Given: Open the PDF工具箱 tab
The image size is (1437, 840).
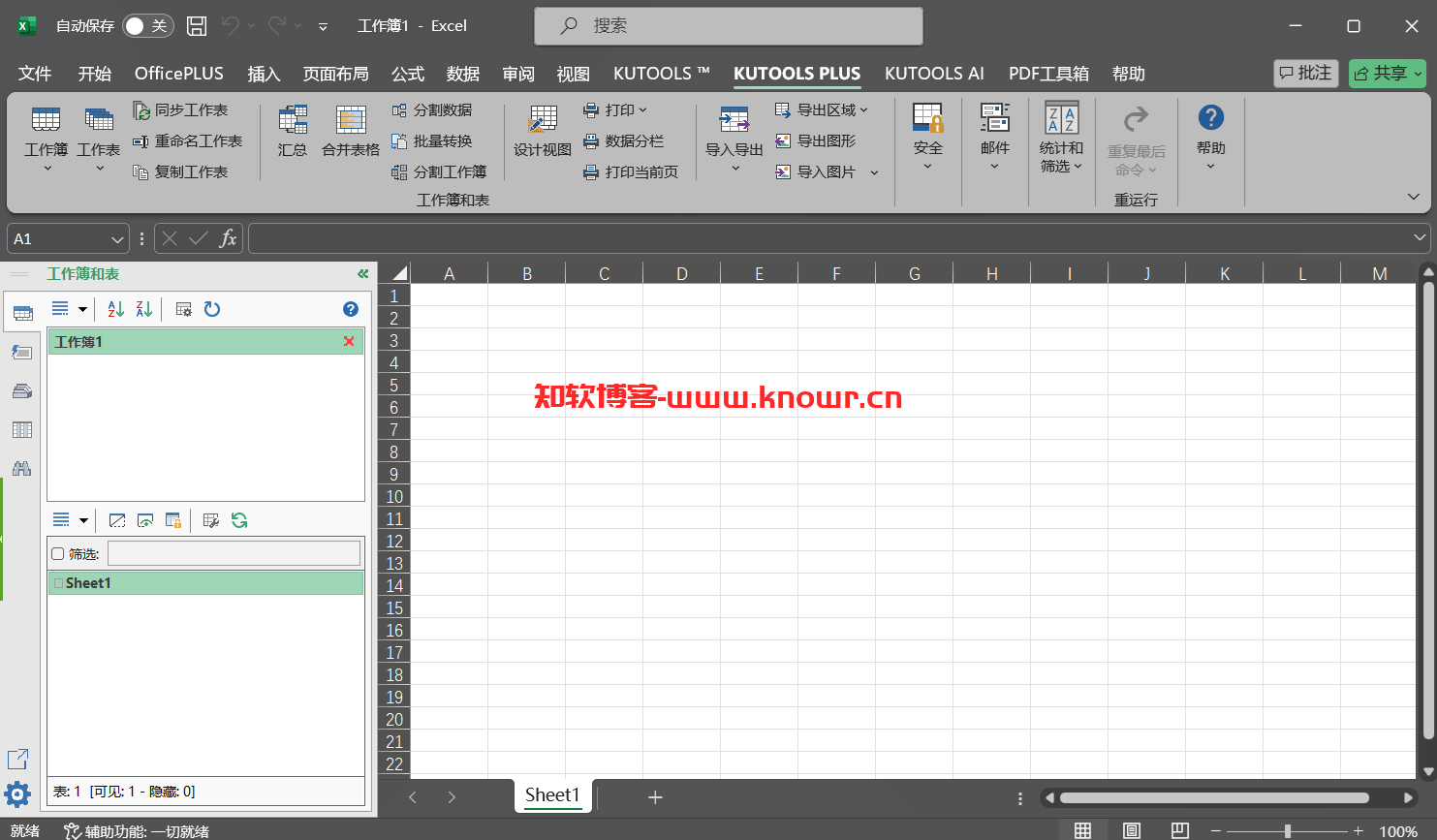Looking at the screenshot, I should (x=1048, y=74).
